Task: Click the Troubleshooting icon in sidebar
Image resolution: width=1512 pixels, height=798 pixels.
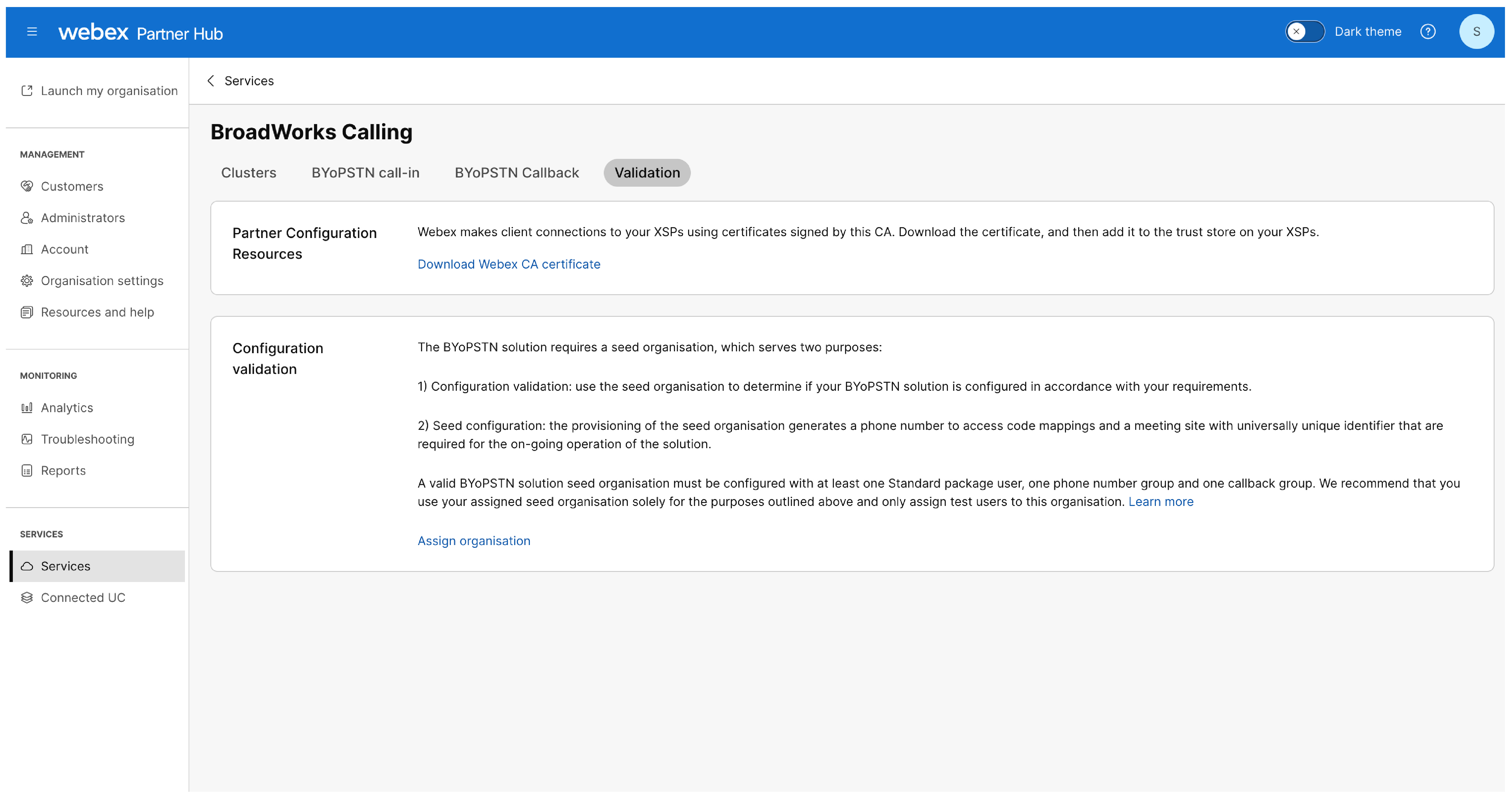Action: (x=27, y=440)
